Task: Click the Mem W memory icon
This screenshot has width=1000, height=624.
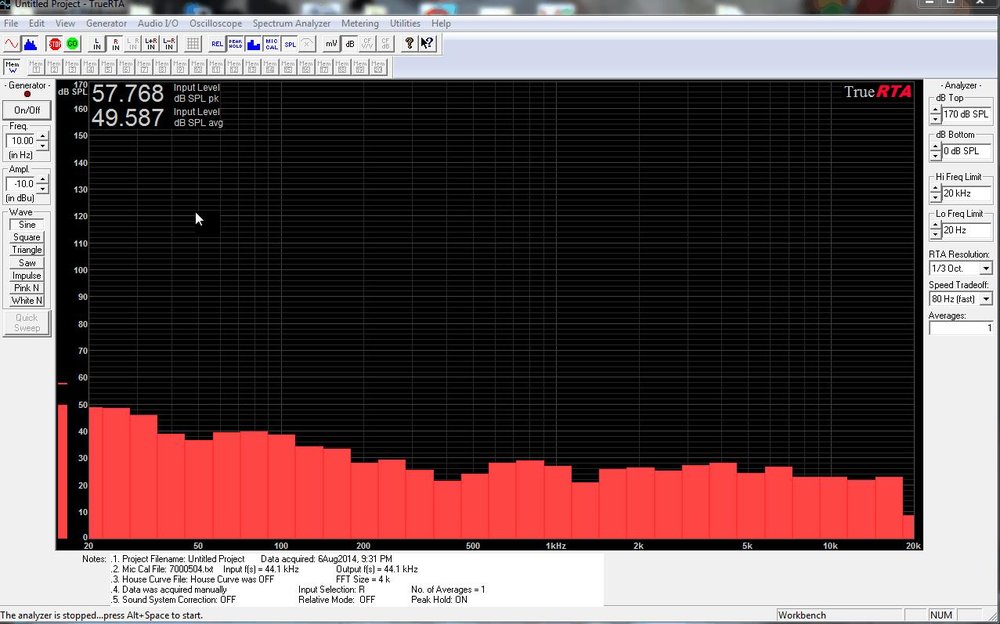Action: coord(12,66)
